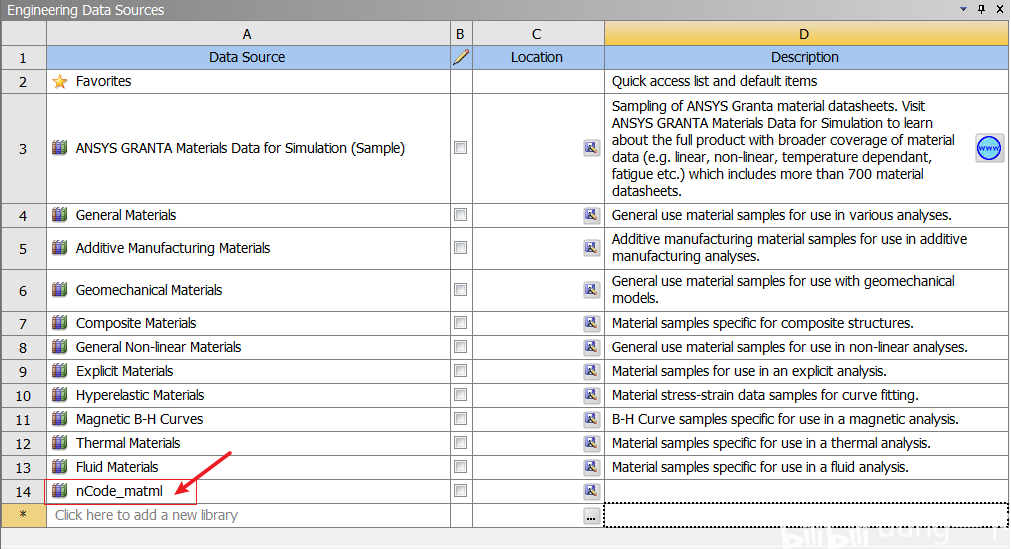Click the Favorites star icon
The width and height of the screenshot is (1011, 549).
coord(60,81)
